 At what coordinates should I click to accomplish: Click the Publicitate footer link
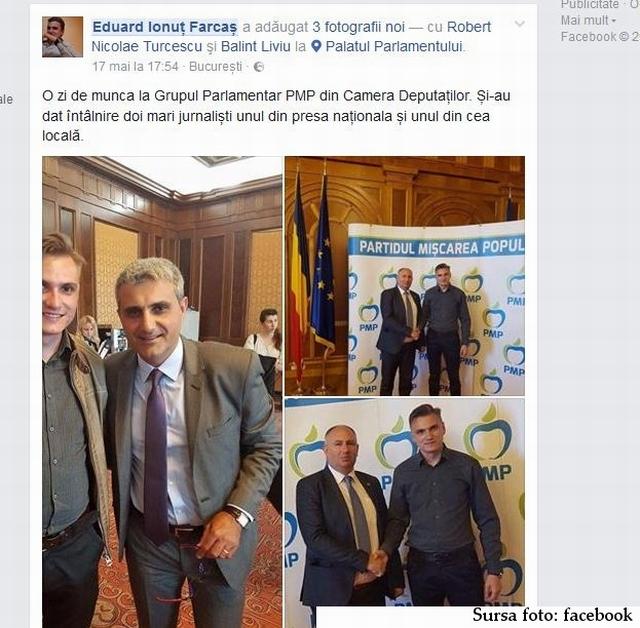coord(589,4)
